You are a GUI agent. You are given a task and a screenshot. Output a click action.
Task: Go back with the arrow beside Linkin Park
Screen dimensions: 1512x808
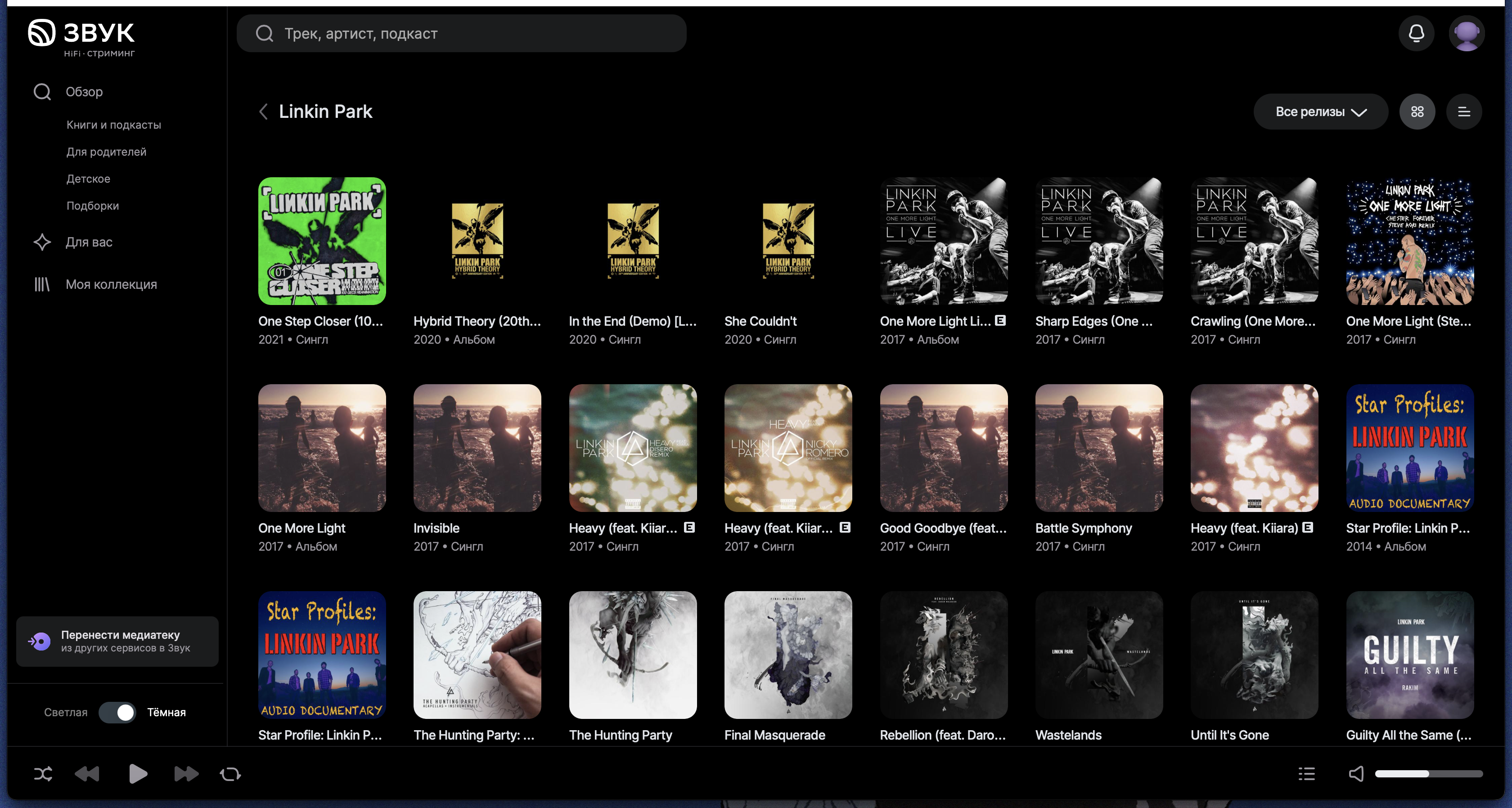click(x=264, y=112)
